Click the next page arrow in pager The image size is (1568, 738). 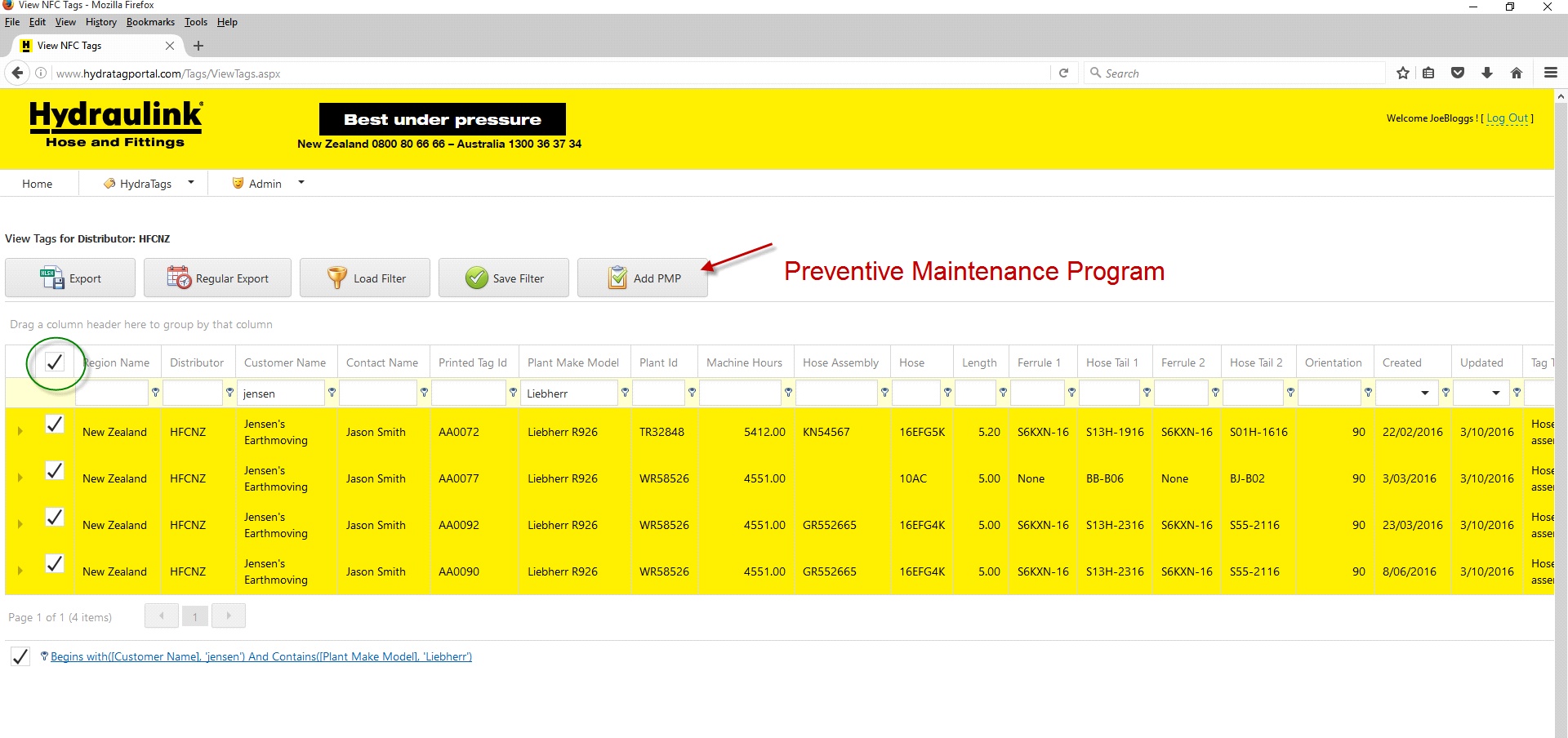pyautogui.click(x=229, y=616)
